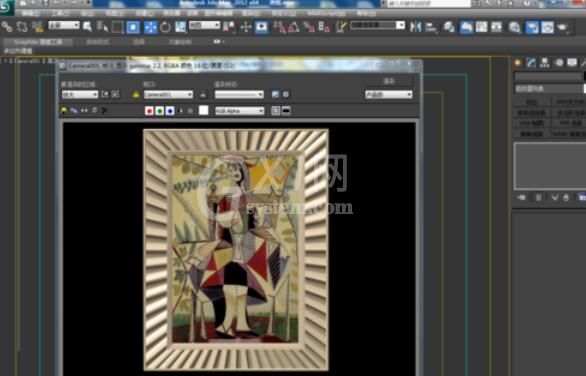Open the Manage Layers dialog
This screenshot has height=376, width=586.
pos(448,27)
